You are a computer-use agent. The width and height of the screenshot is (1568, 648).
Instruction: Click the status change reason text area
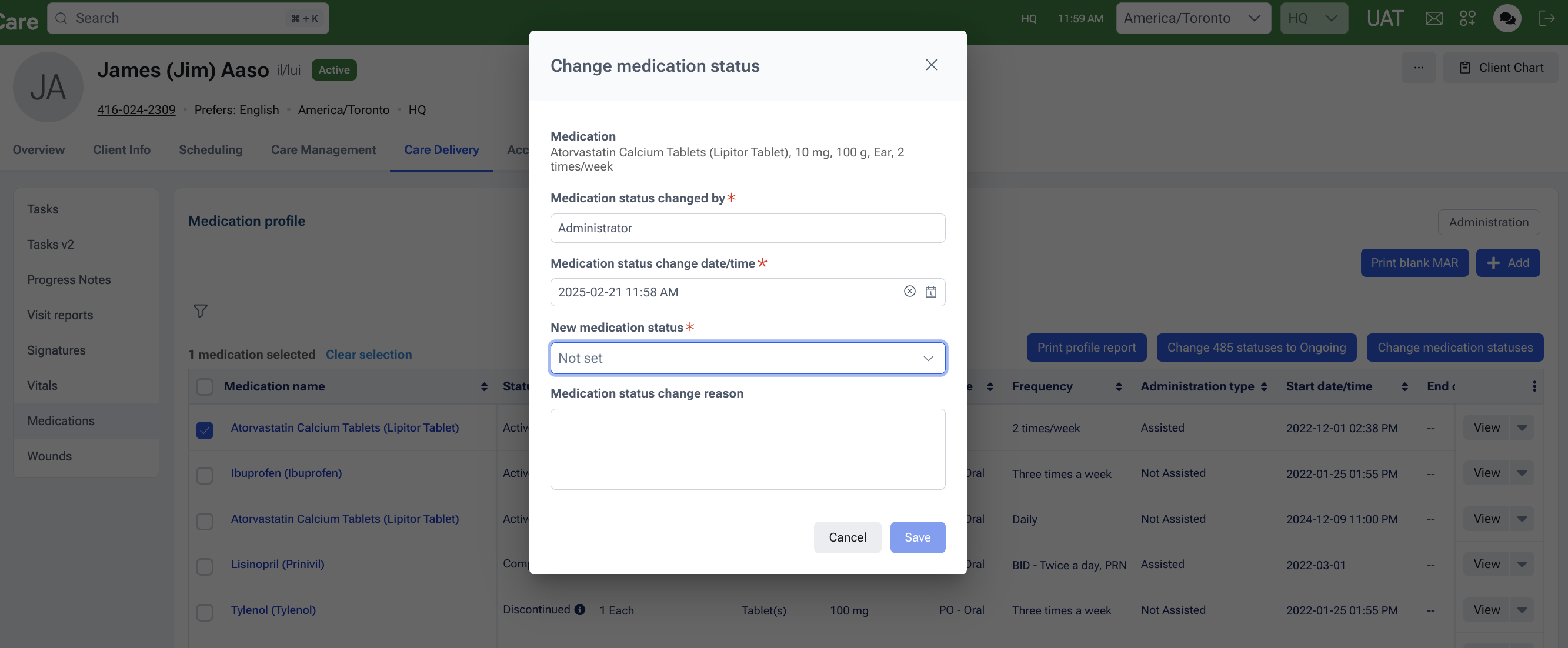tap(748, 449)
